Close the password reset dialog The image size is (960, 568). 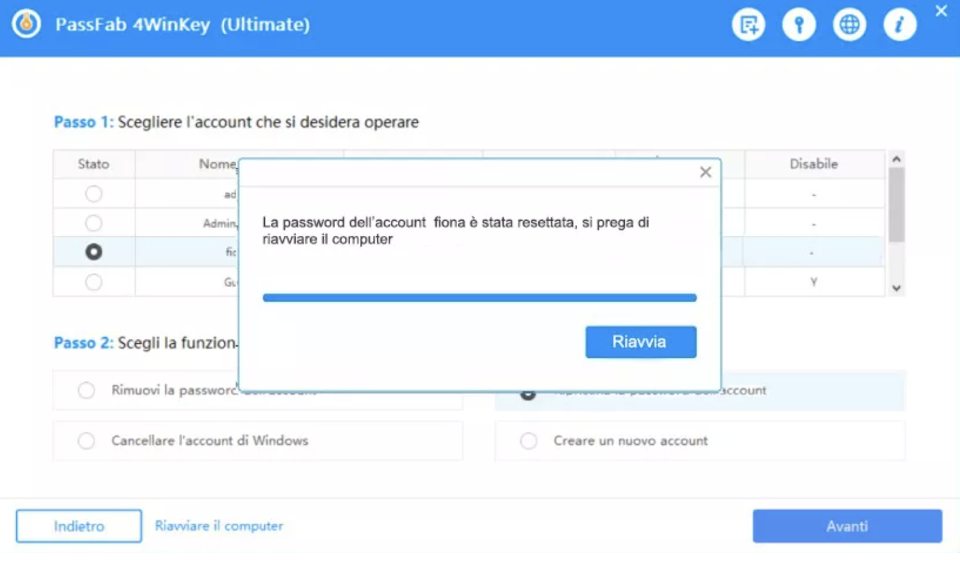pos(705,172)
